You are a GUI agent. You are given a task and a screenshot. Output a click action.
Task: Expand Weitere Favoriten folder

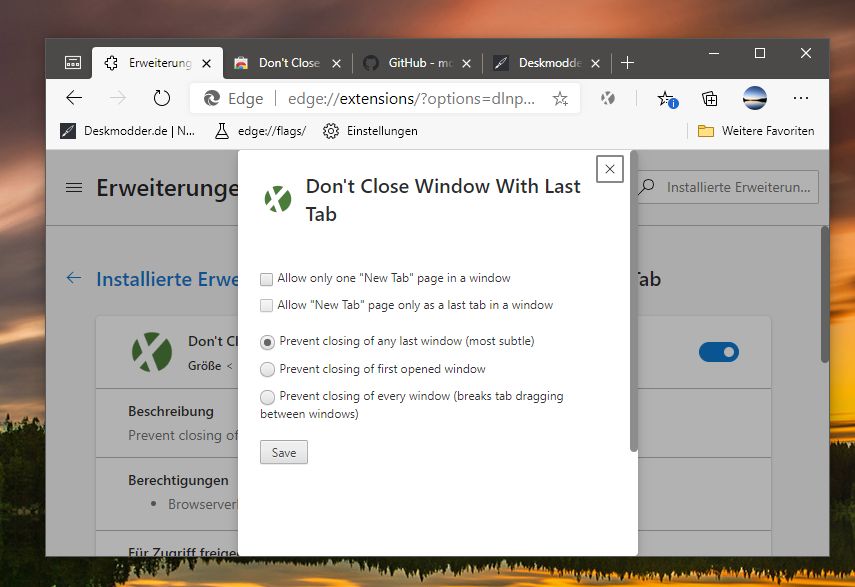(x=756, y=131)
